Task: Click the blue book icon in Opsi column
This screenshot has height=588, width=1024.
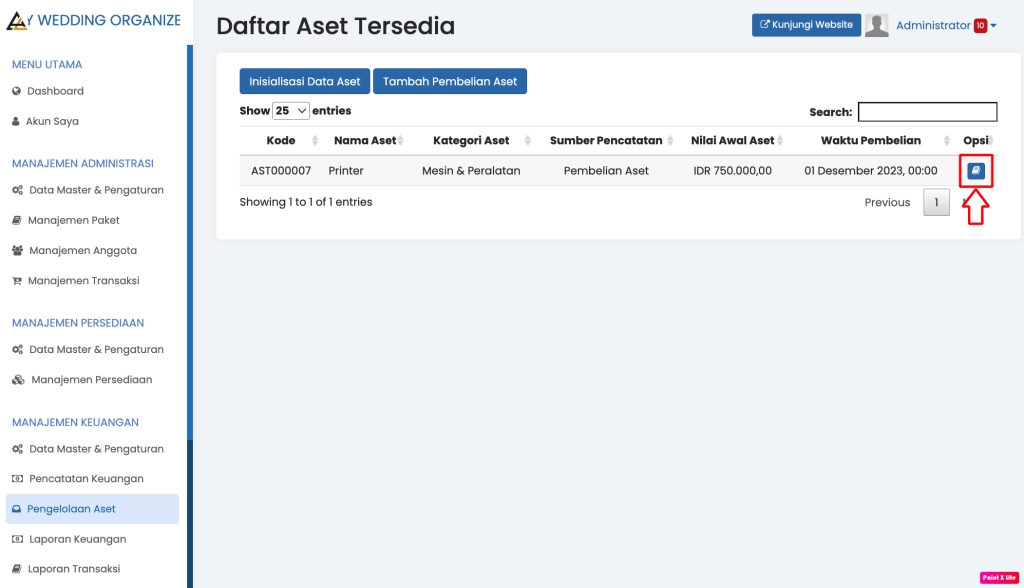Action: (976, 171)
